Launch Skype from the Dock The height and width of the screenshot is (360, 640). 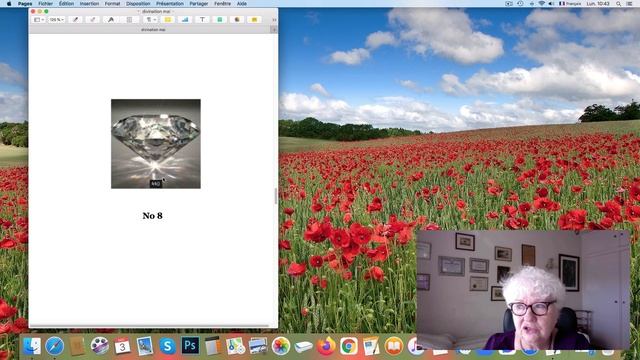pyautogui.click(x=167, y=346)
